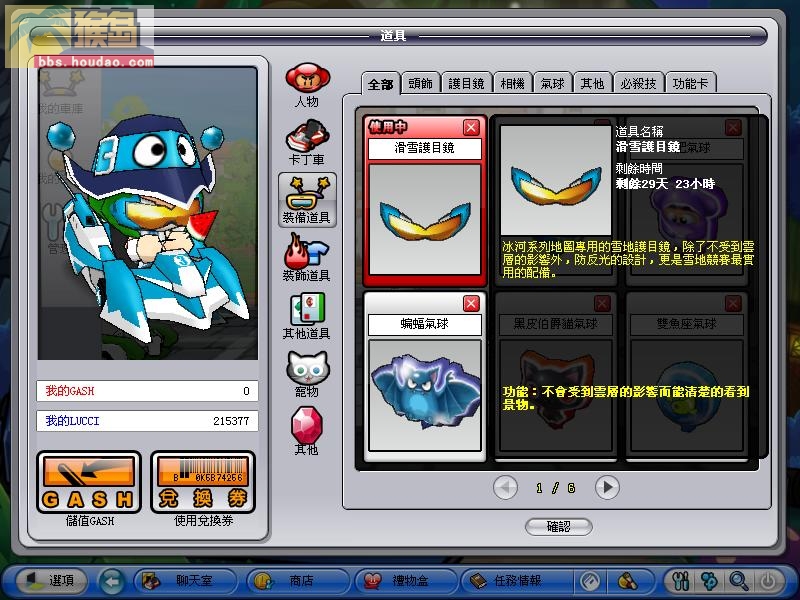Screen dimensions: 800x600
Task: Select the 裝備道具 goggles category icon
Action: point(307,200)
